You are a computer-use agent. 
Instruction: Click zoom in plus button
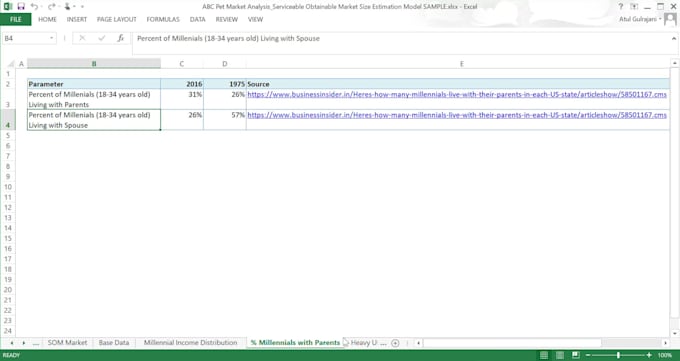[649, 355]
